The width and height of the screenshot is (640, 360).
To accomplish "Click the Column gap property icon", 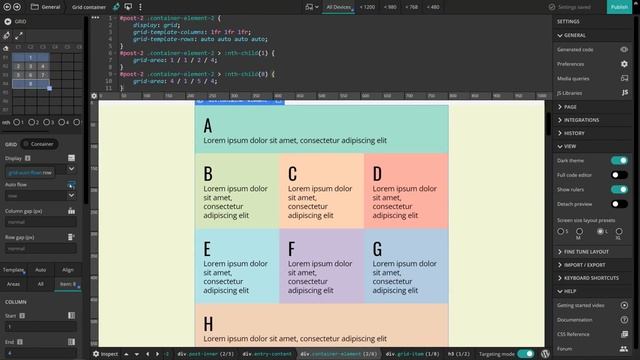I will tap(71, 211).
